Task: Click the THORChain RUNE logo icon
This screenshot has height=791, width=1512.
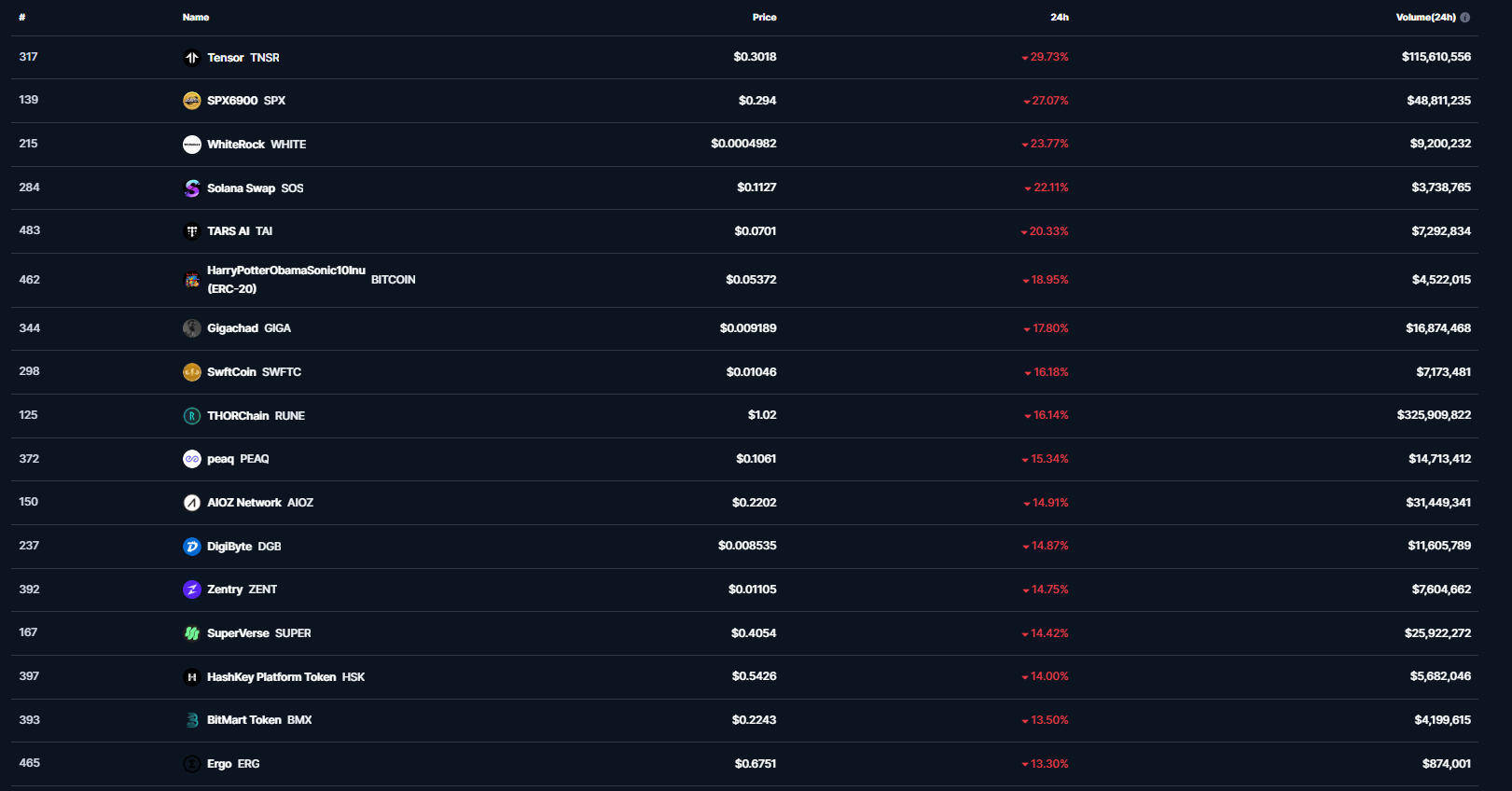Action: coord(192,416)
